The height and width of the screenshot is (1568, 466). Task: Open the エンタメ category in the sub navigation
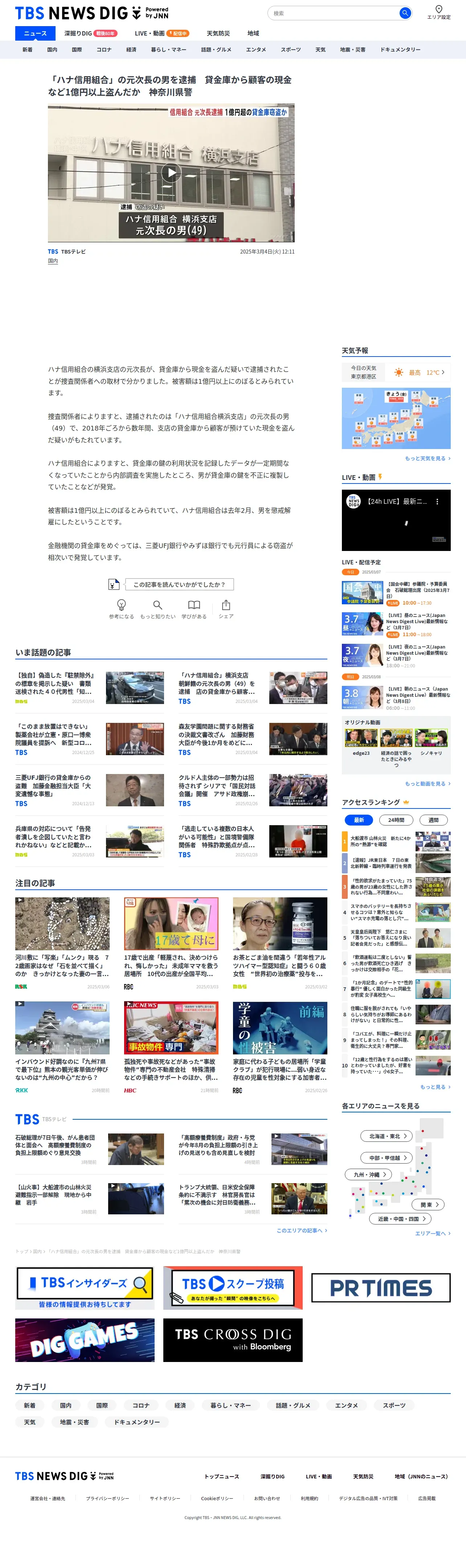256,50
